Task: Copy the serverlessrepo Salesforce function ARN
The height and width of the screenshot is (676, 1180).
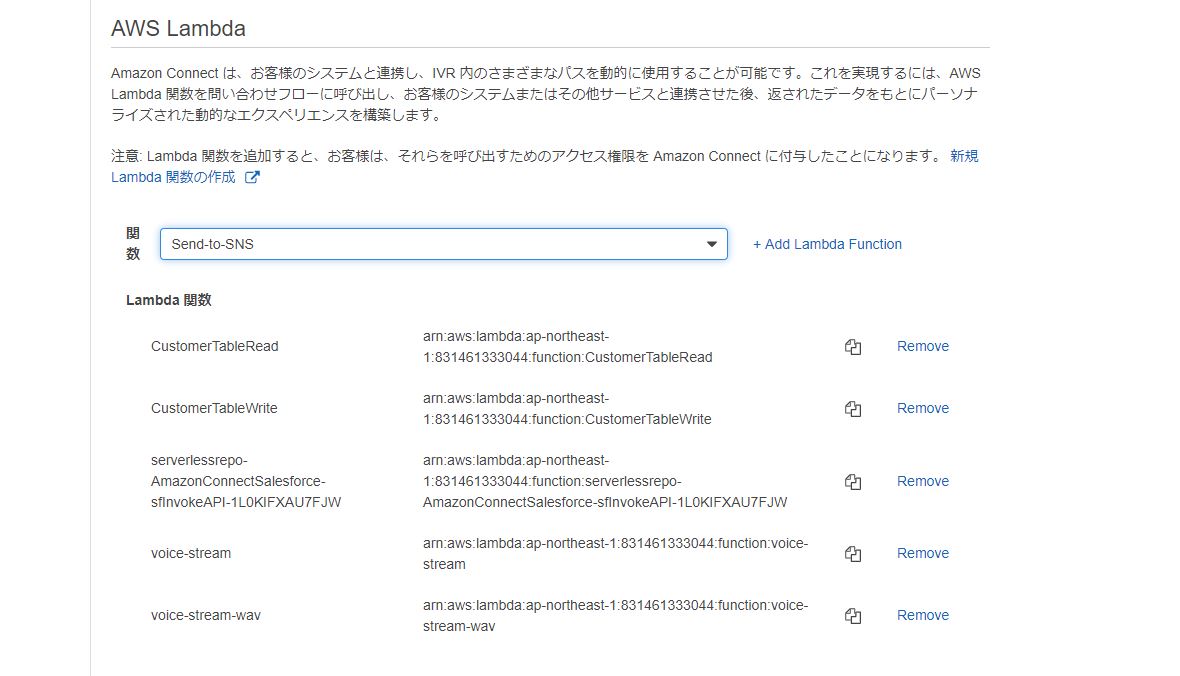Action: pos(852,481)
